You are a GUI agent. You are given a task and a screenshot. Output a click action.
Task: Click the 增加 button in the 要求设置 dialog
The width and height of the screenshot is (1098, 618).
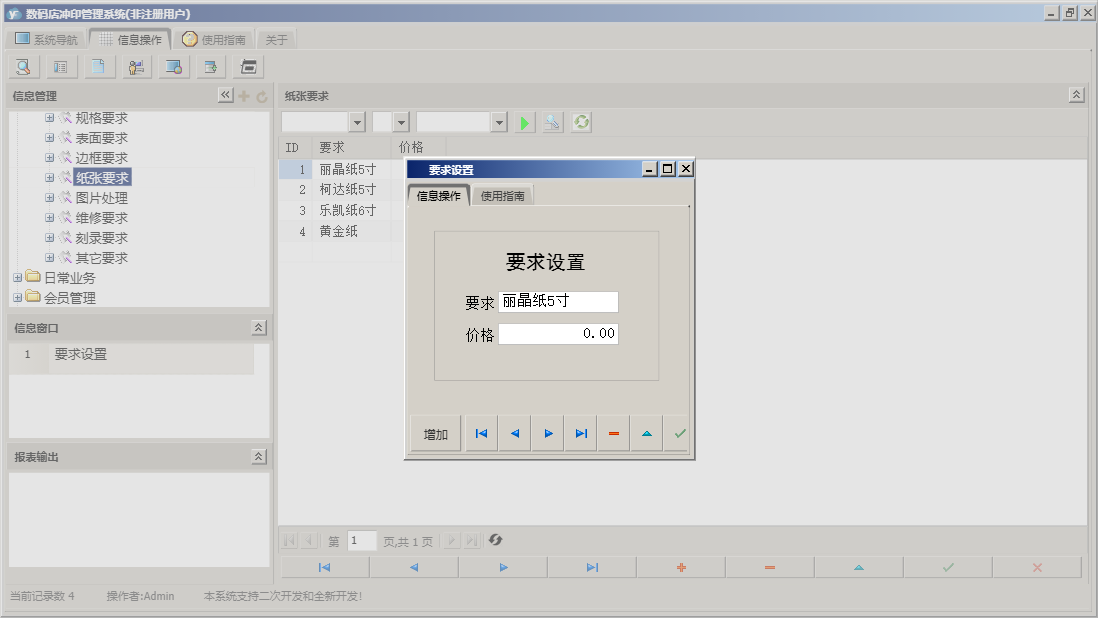click(434, 433)
